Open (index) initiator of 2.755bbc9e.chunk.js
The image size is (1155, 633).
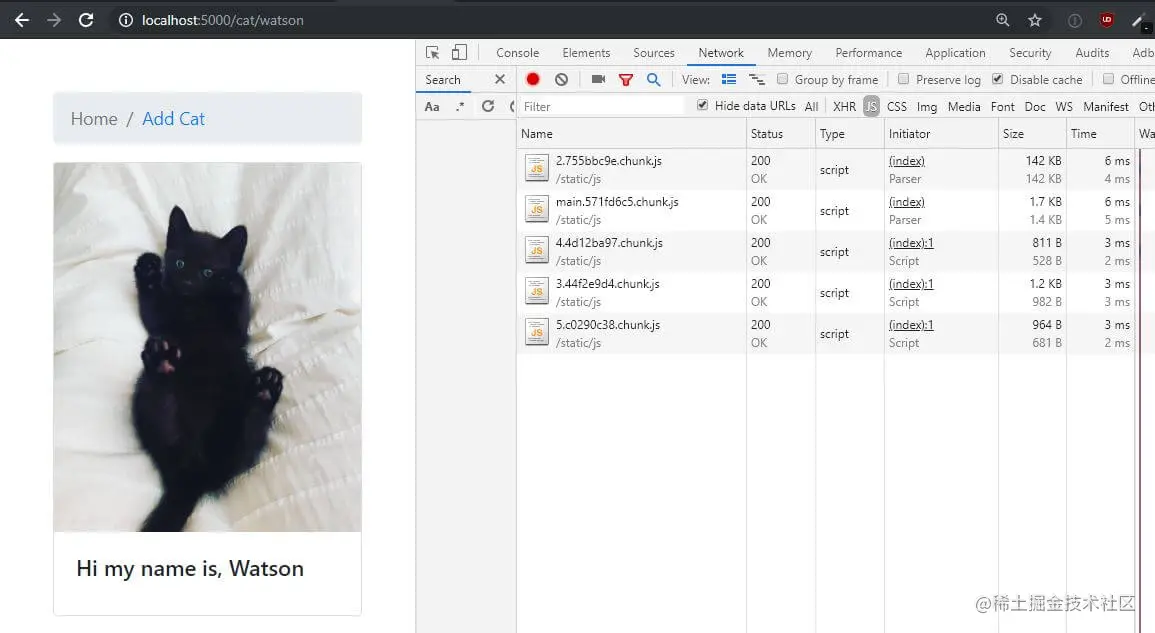(906, 161)
